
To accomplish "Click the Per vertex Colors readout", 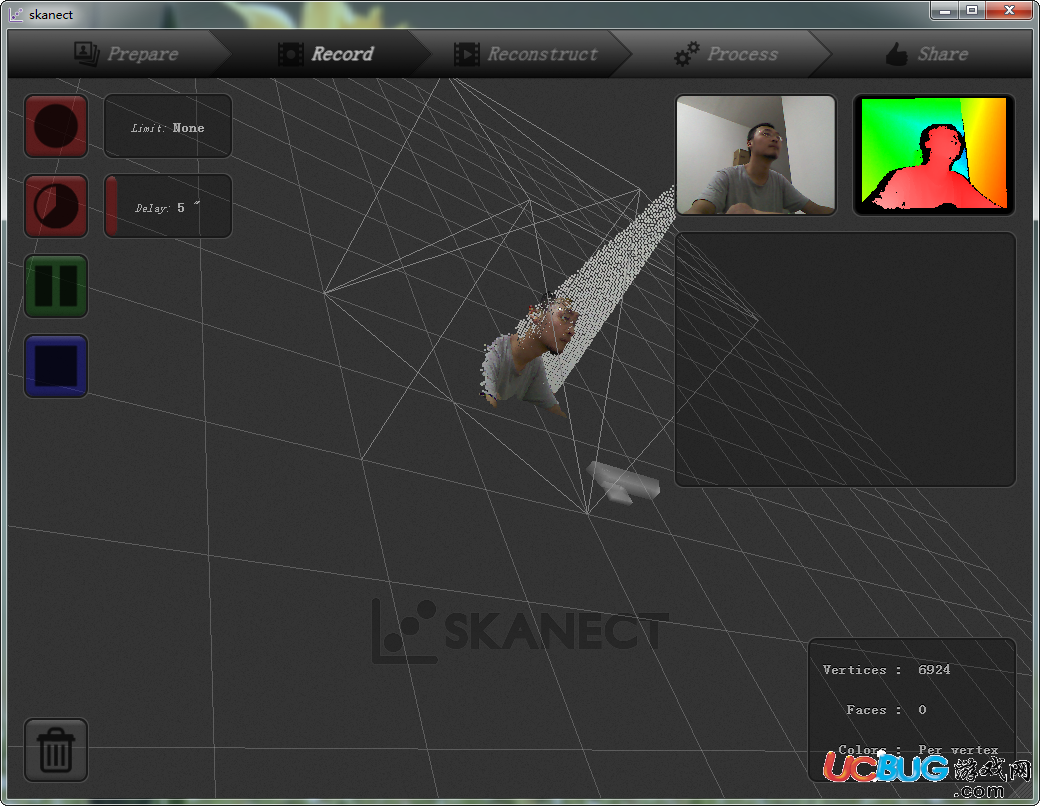I will coord(958,750).
